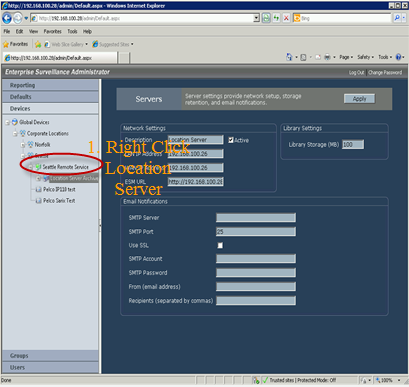Open the Reporting panel tab
The height and width of the screenshot is (387, 409).
[x=50, y=85]
